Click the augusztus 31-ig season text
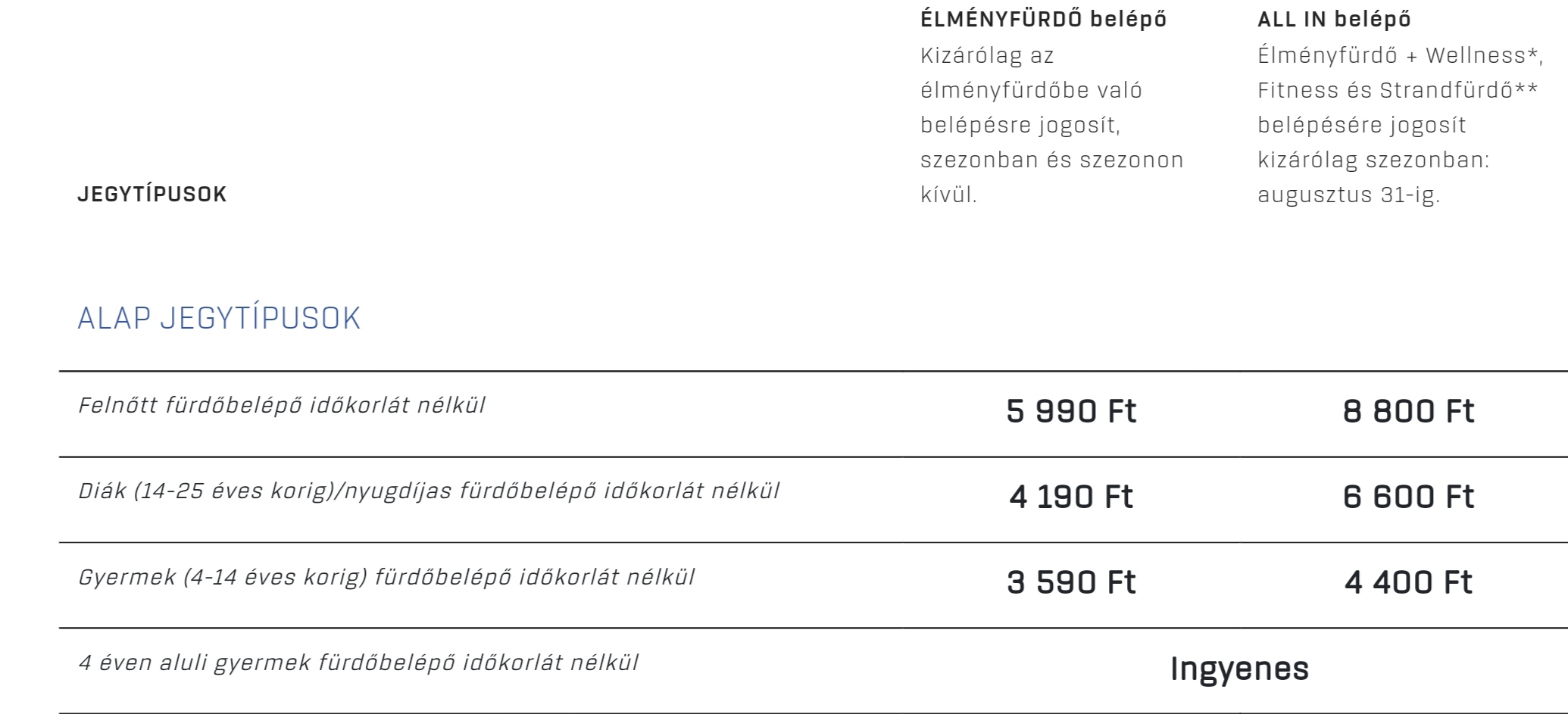 tap(1348, 195)
